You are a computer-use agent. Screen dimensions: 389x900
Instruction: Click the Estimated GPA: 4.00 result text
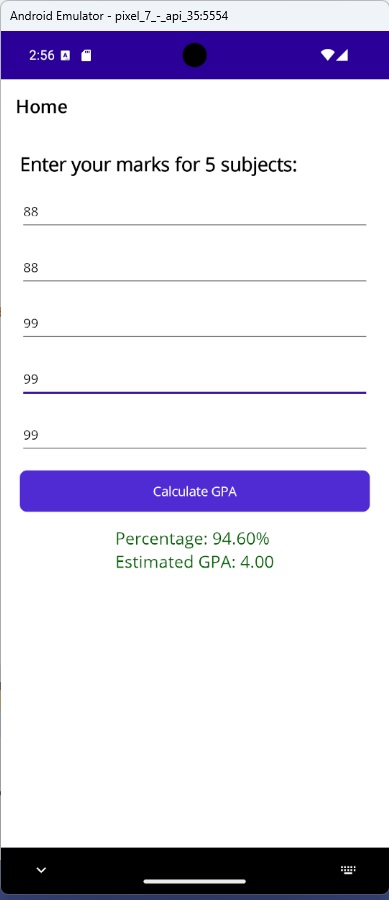pyautogui.click(x=194, y=561)
